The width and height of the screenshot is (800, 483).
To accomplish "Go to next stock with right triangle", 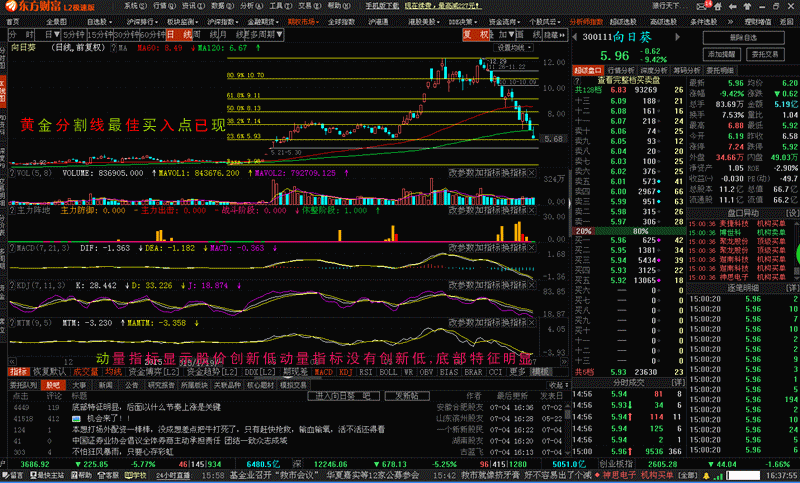I will [678, 37].
